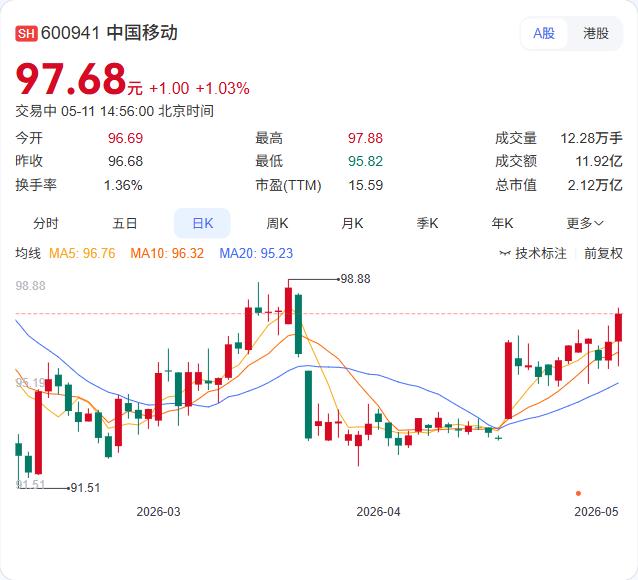Click the latest red candlestick bar
Screen dimensions: 638x580
(x=618, y=328)
